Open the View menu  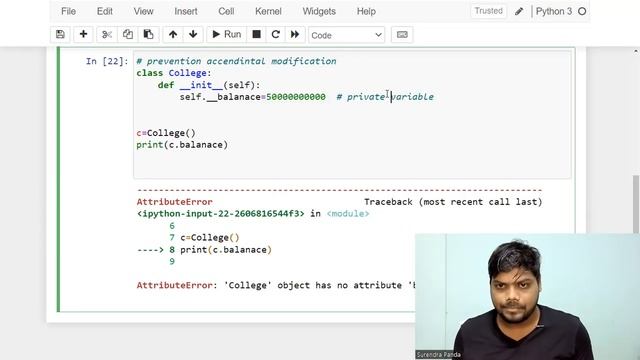(x=143, y=11)
